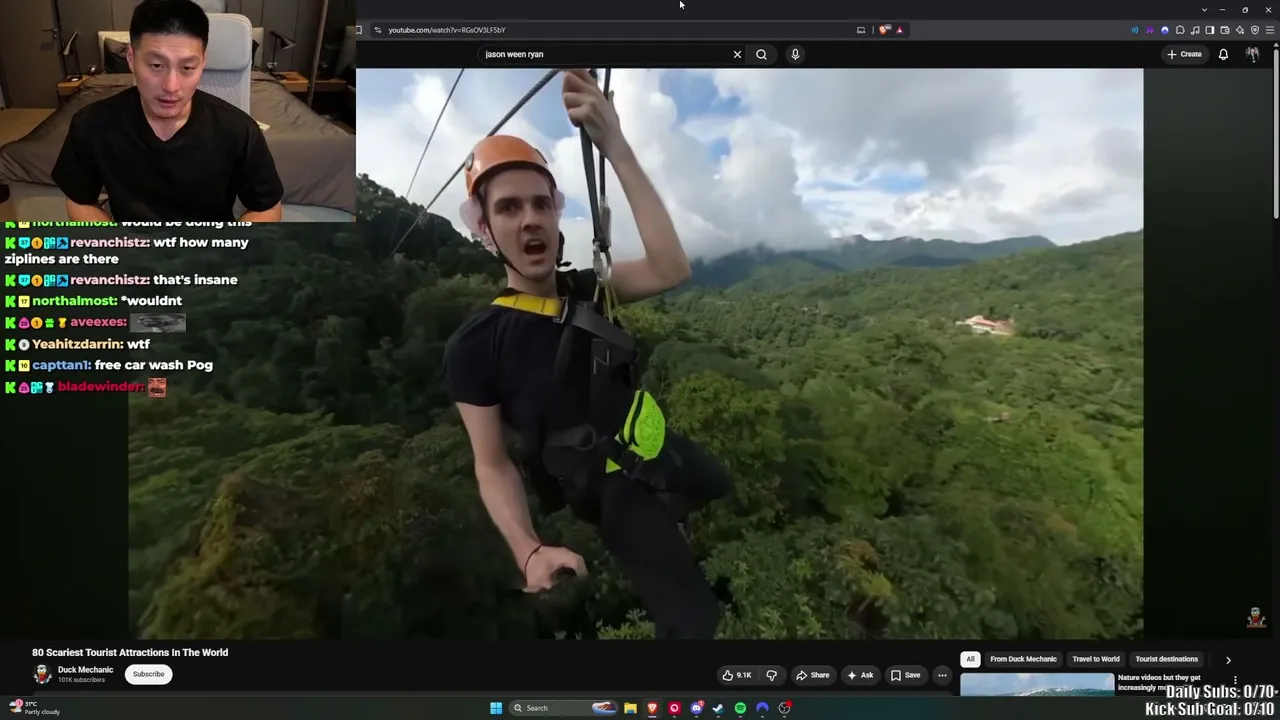1280x720 pixels.
Task: Toggle the browser sidebar panel
Action: 1210,30
